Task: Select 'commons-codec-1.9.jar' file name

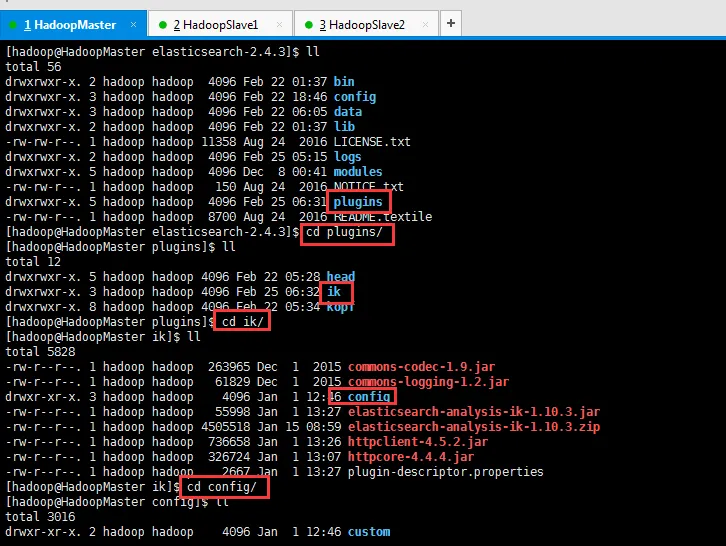Action: click(421, 367)
